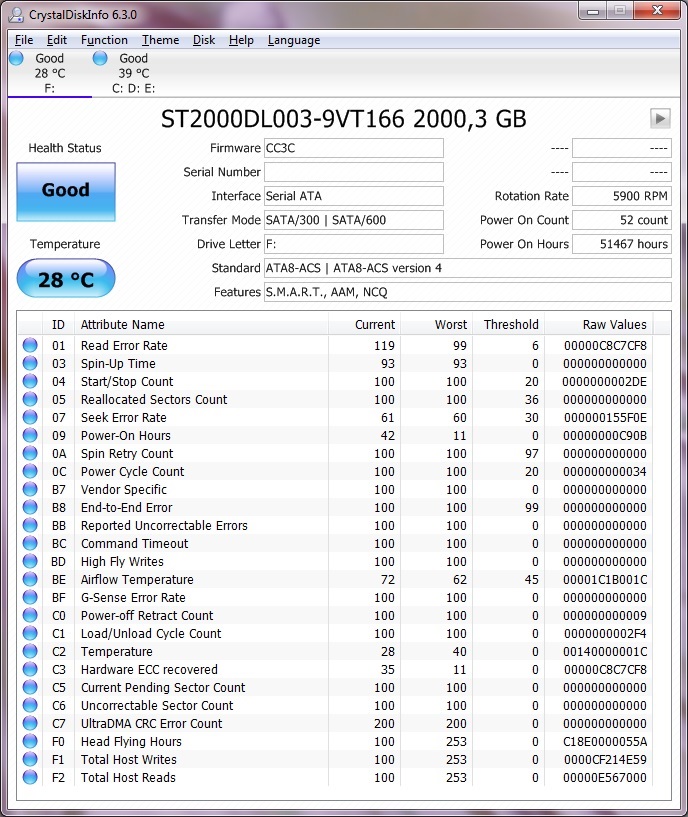The width and height of the screenshot is (688, 817).
Task: Click the CrystalDiskInfo title bar app icon
Action: 16,15
